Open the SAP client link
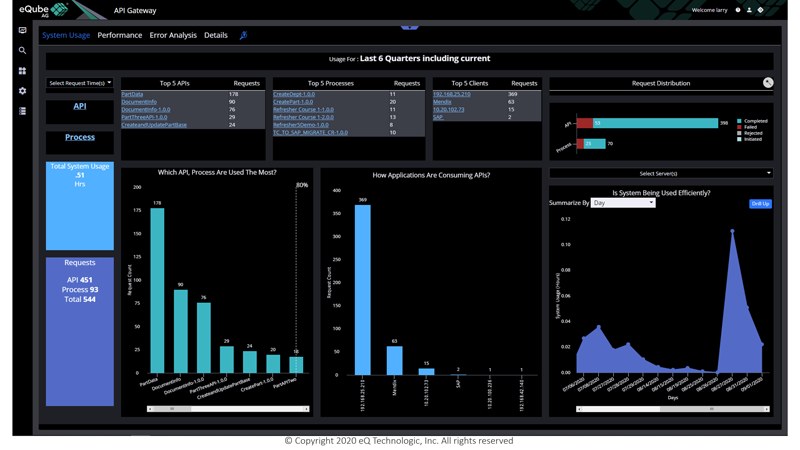800x450 pixels. (438, 117)
